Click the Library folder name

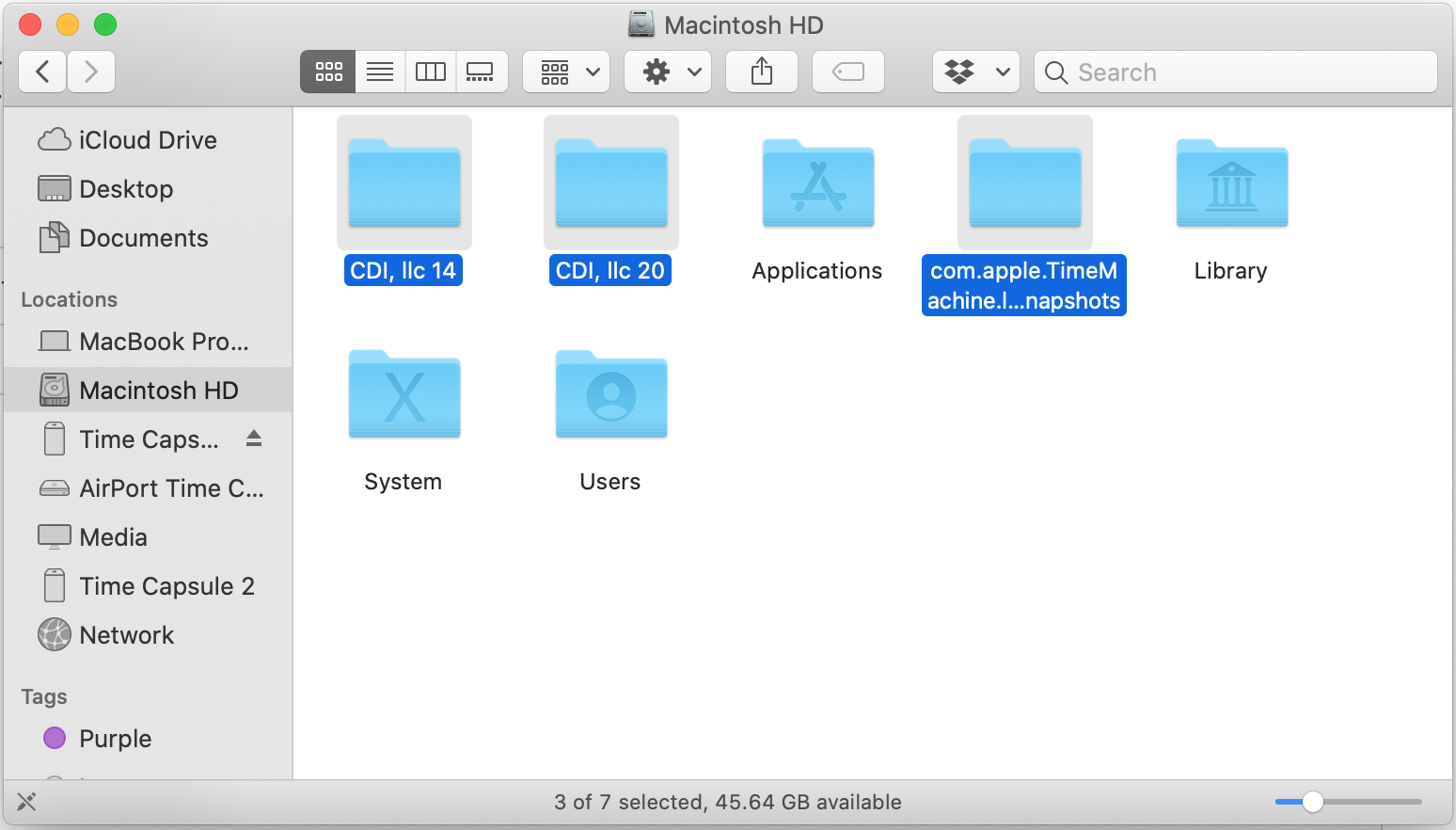(x=1231, y=271)
